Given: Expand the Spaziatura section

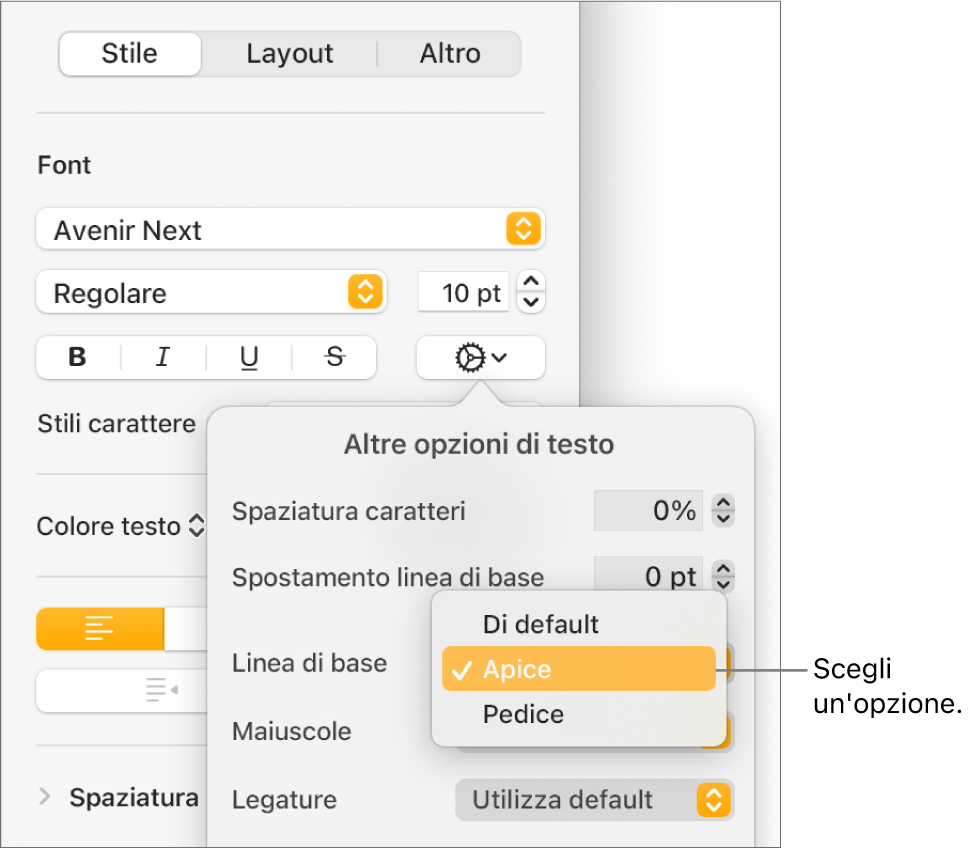Looking at the screenshot, I should click(45, 796).
